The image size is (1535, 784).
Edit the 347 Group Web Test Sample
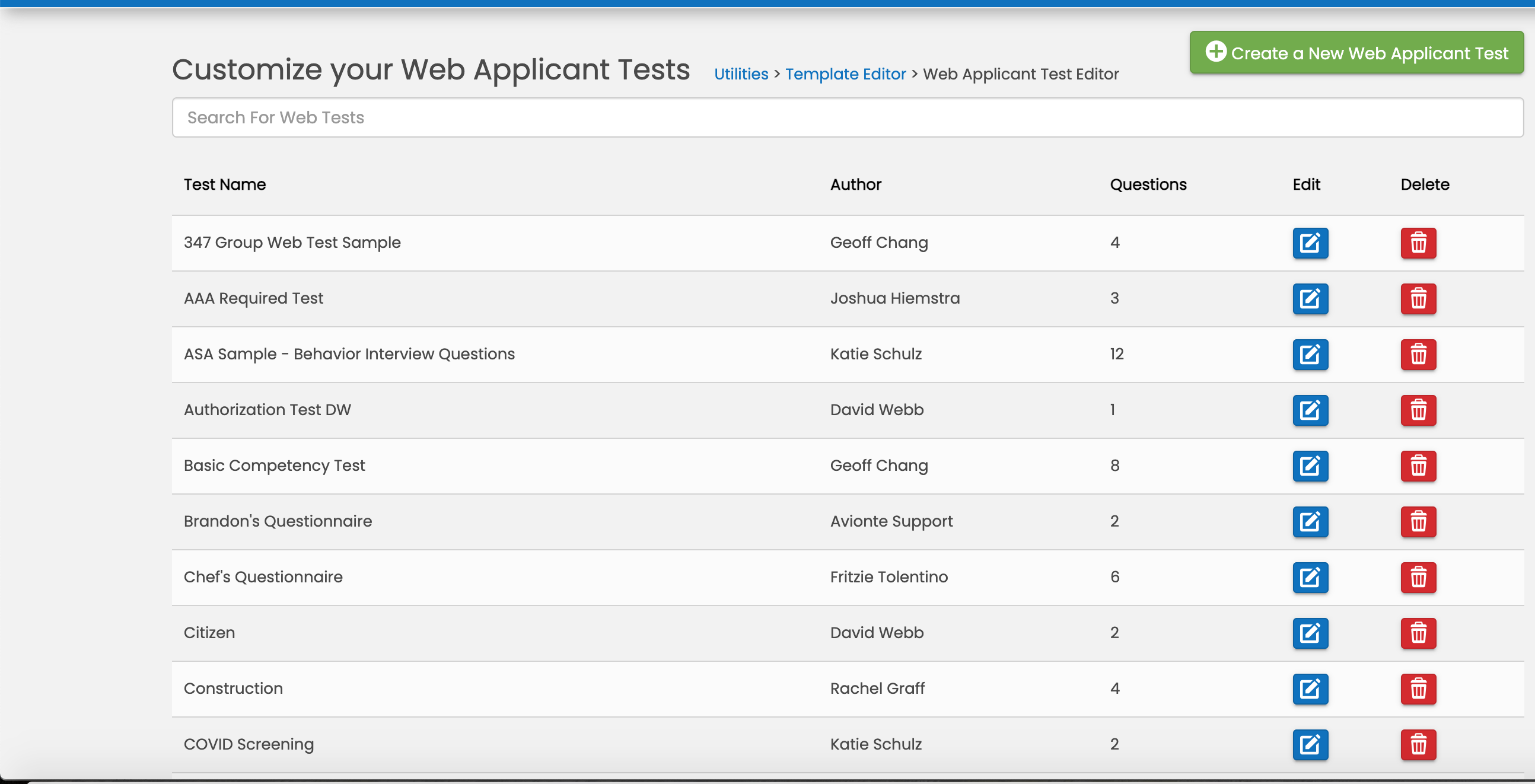[x=1310, y=243]
